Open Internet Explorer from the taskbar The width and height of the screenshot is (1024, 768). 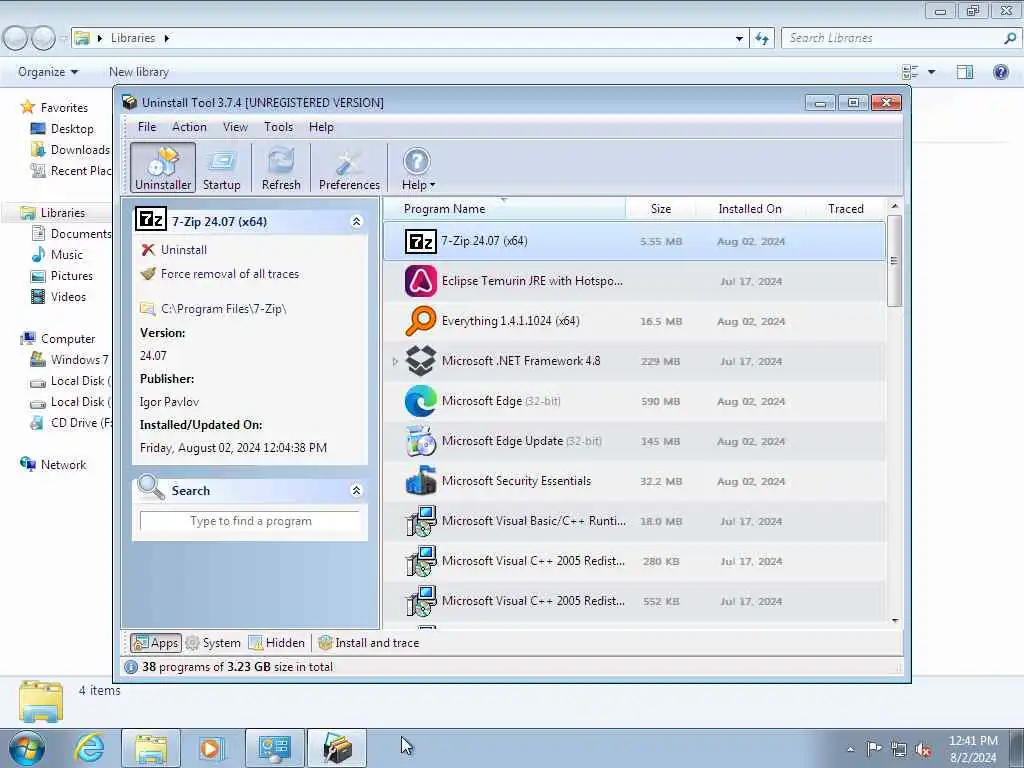89,748
